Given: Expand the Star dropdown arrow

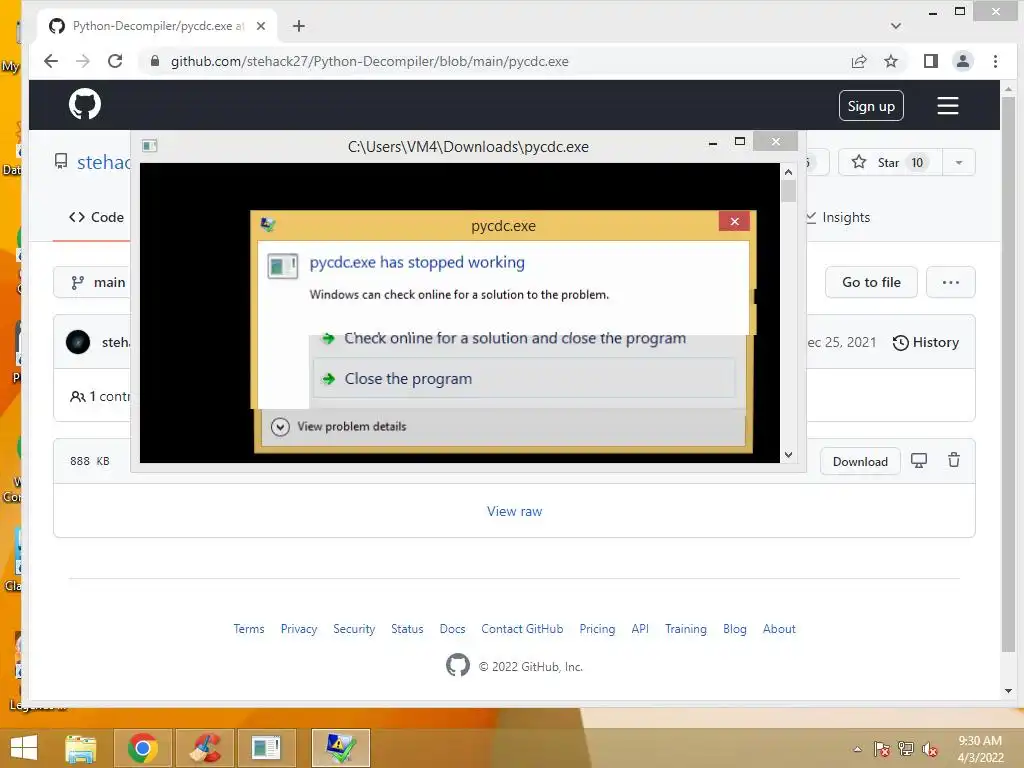Looking at the screenshot, I should [x=959, y=163].
